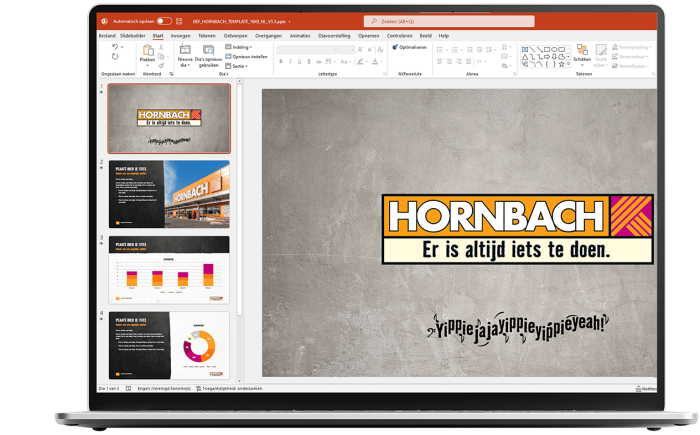Open the Plakken dropdown arrow
Screen dimensions: 700x435
147,66
